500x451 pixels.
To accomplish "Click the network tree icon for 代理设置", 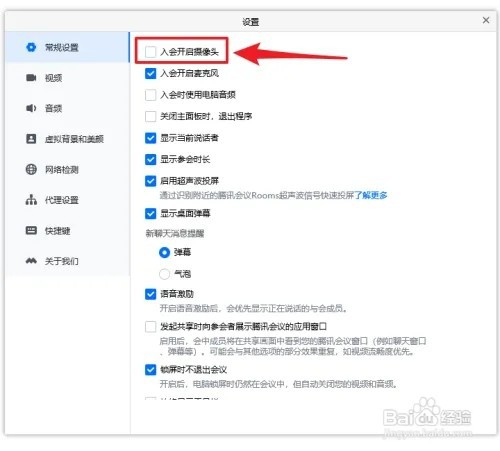I will coord(31,200).
